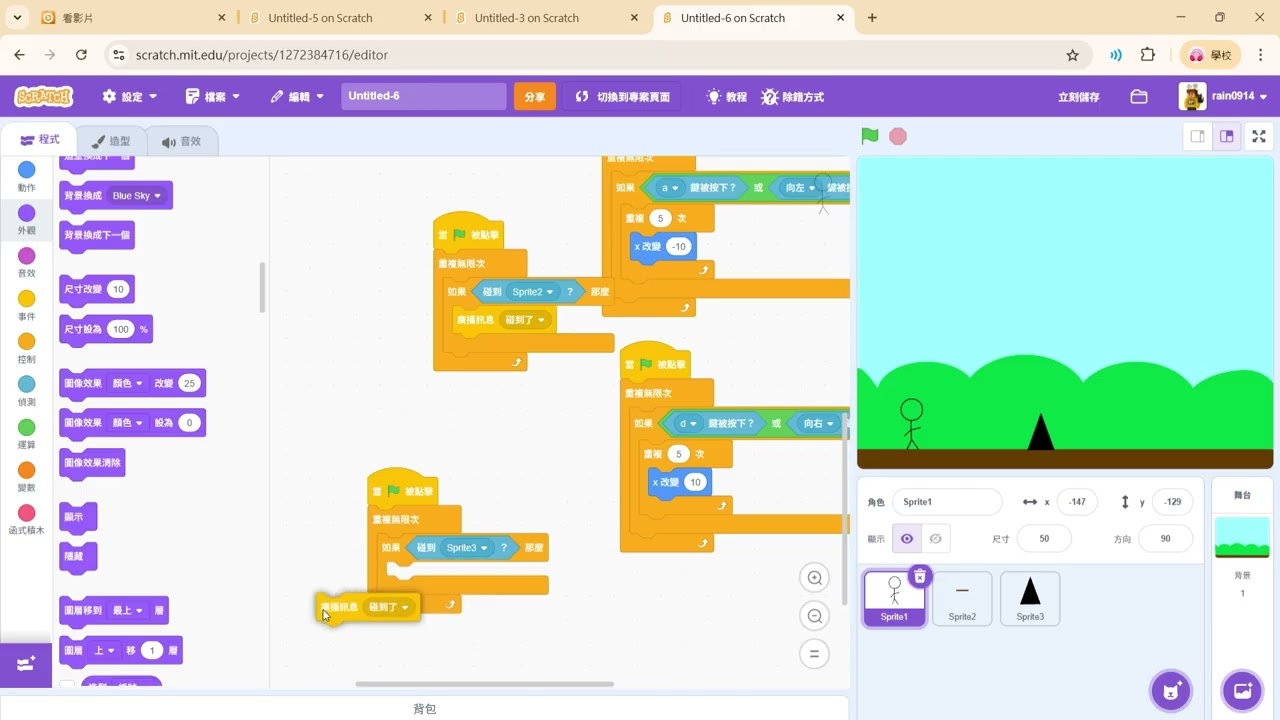Switch to small stage layout

point(1197,137)
